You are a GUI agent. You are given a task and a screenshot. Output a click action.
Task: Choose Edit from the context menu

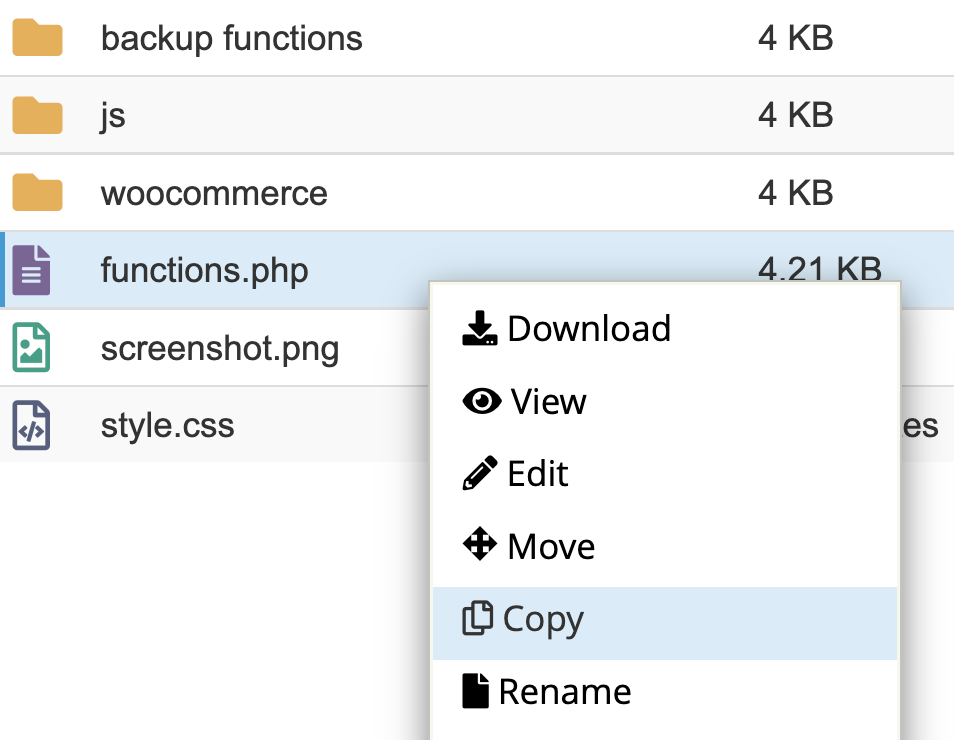[x=665, y=473]
